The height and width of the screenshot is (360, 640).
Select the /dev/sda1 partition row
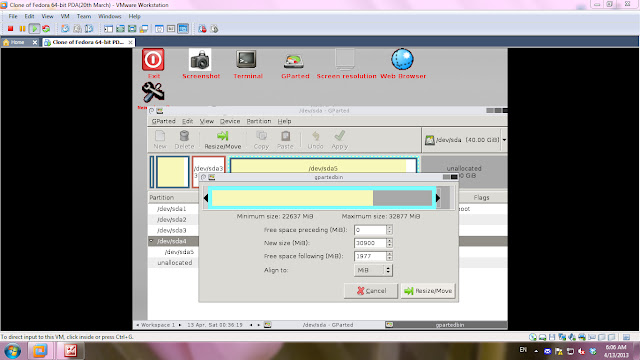(x=173, y=209)
